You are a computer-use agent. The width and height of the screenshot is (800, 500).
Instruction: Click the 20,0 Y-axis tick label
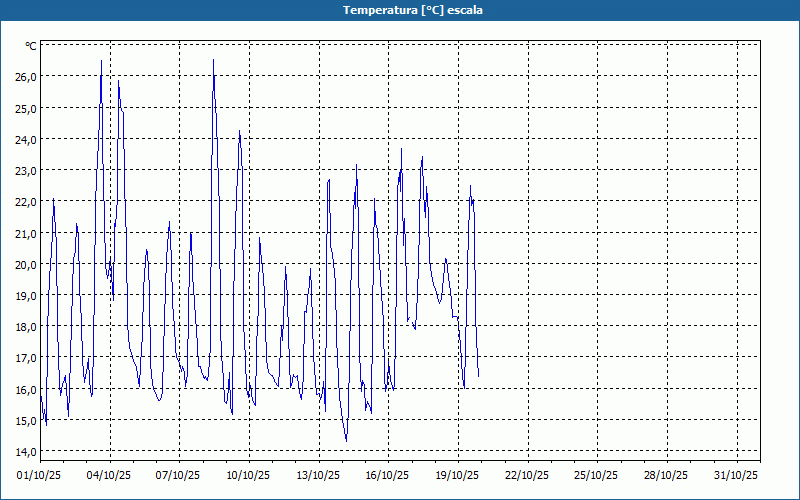pos(25,264)
